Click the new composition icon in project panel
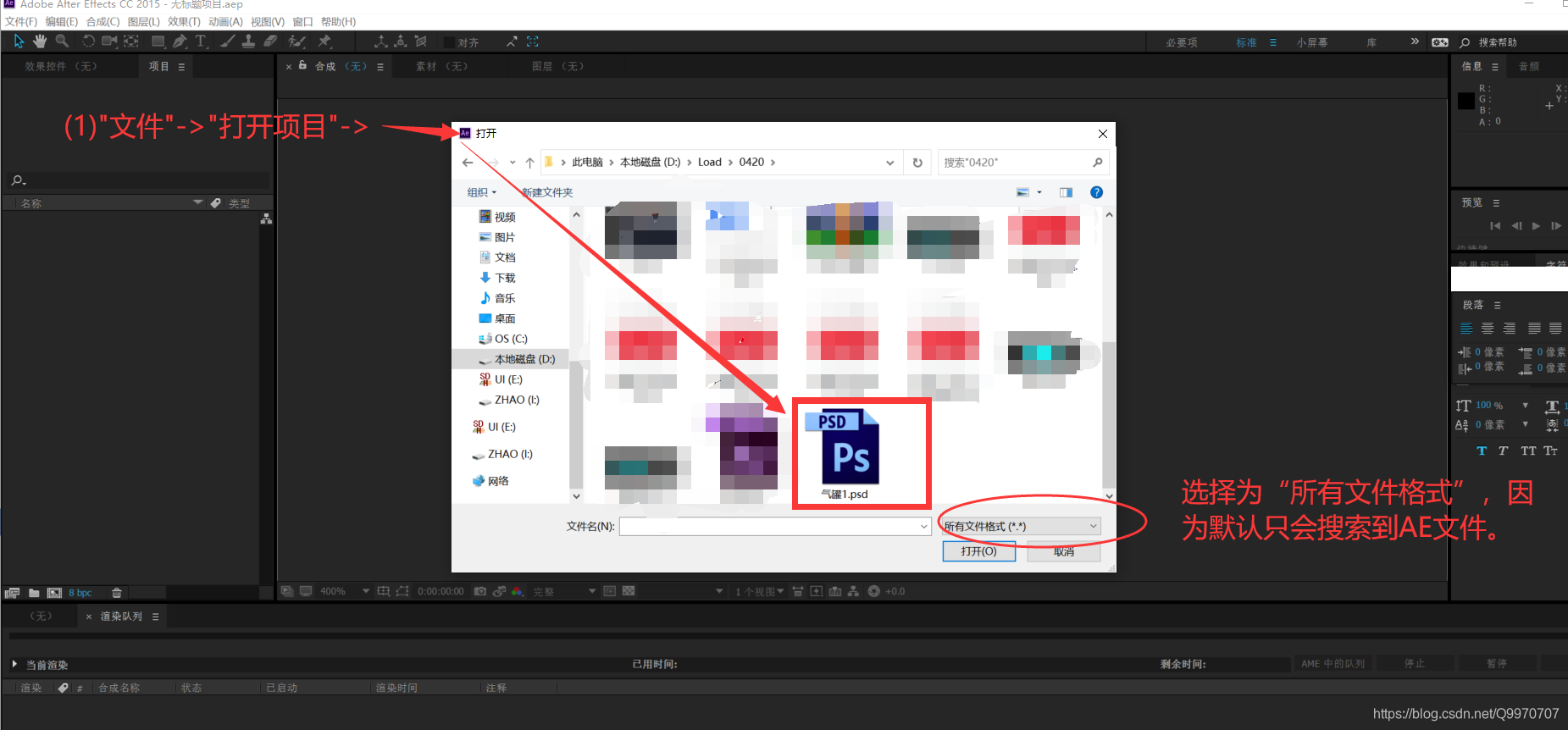The height and width of the screenshot is (730, 1568). click(54, 593)
